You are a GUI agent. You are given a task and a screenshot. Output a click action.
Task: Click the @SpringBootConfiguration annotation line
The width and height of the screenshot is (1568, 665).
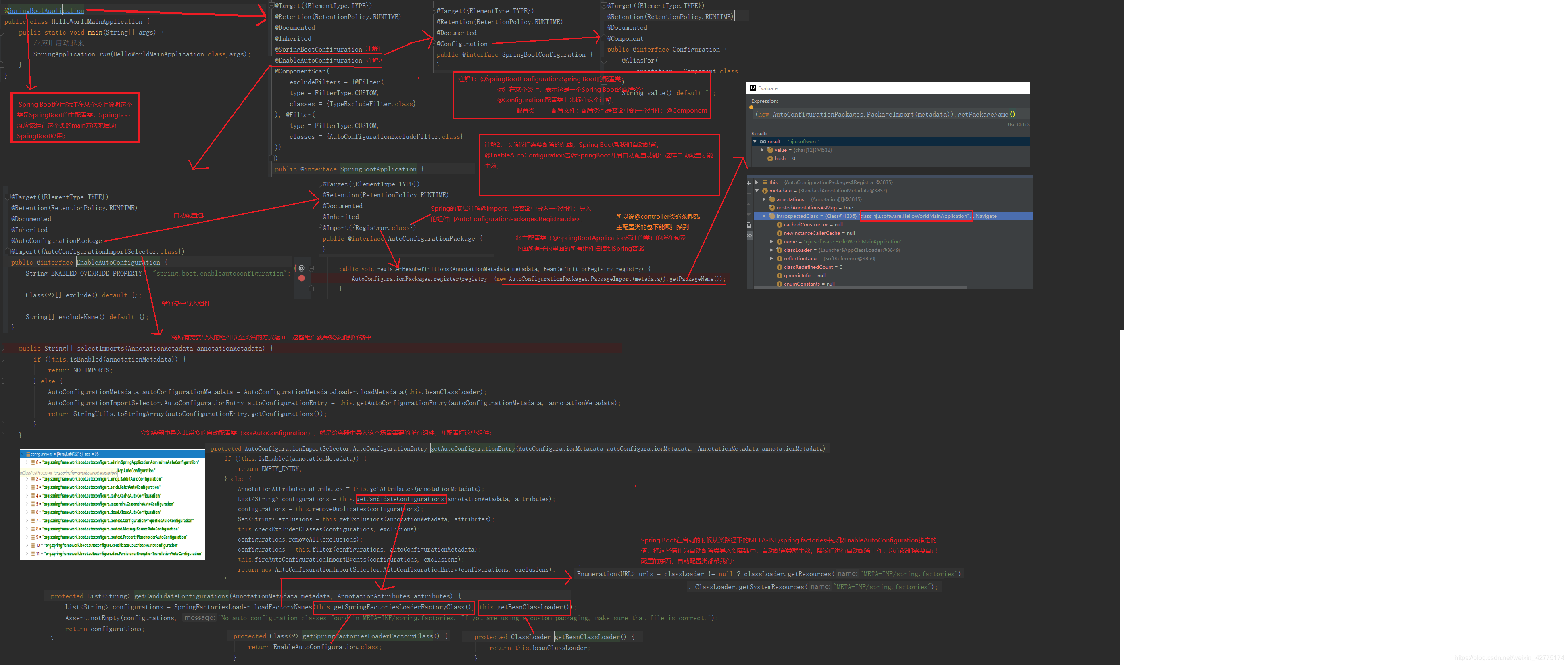coord(318,49)
